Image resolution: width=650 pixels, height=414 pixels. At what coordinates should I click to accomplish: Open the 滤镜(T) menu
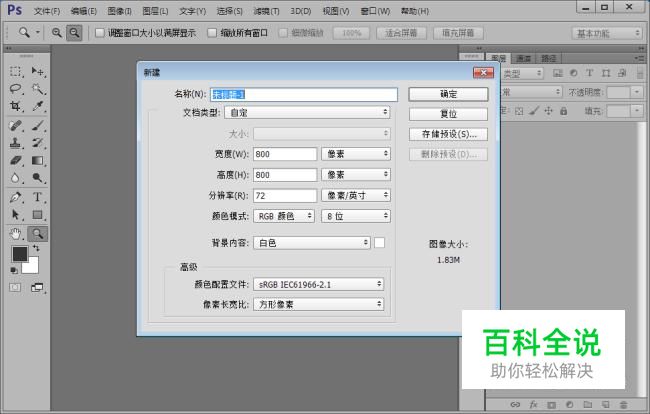(266, 11)
